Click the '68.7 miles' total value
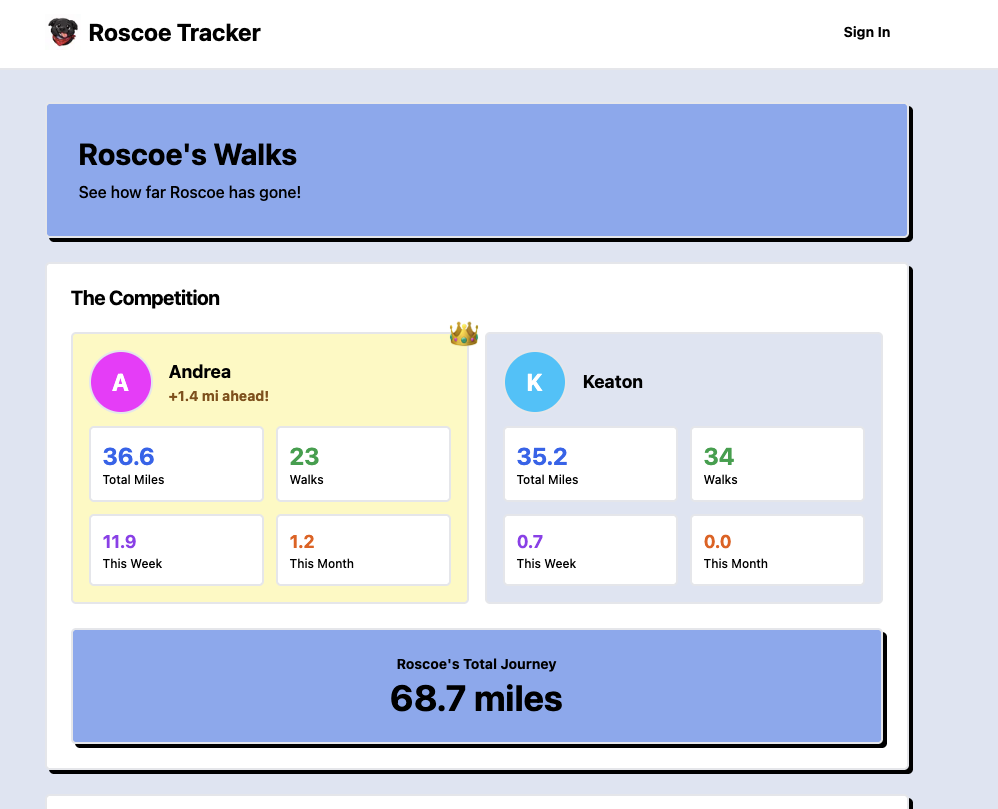998x809 pixels. click(x=476, y=698)
